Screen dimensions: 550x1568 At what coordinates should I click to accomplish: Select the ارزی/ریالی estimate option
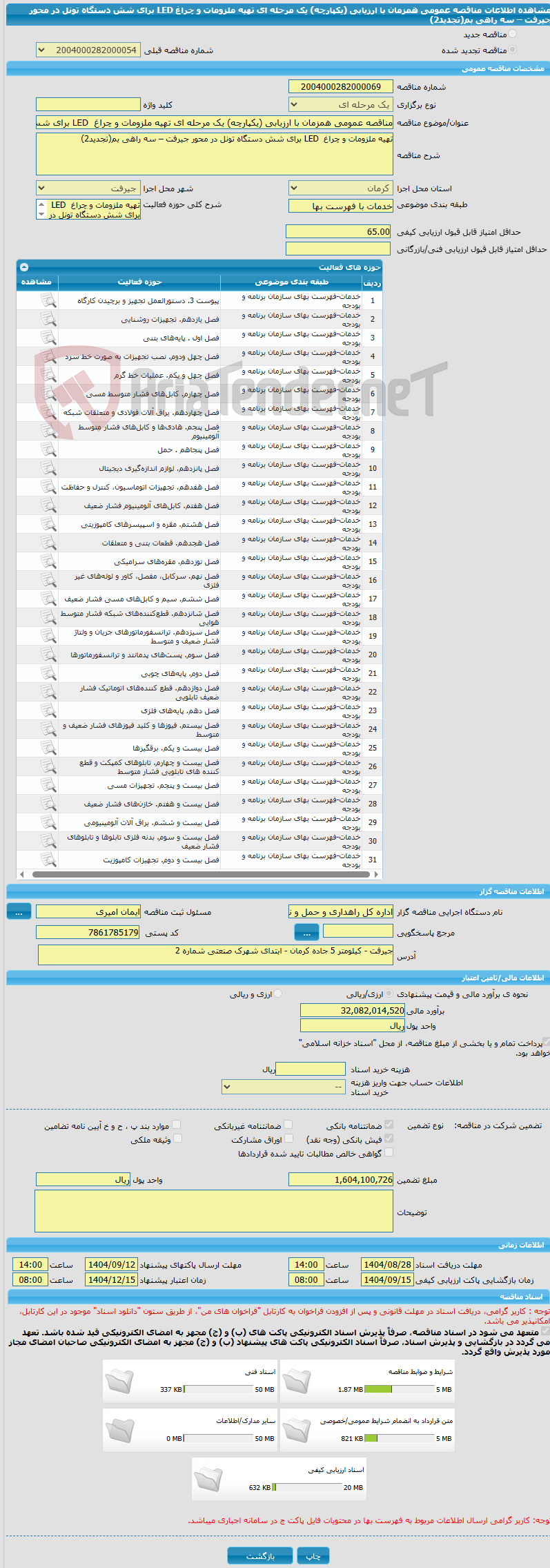click(389, 994)
